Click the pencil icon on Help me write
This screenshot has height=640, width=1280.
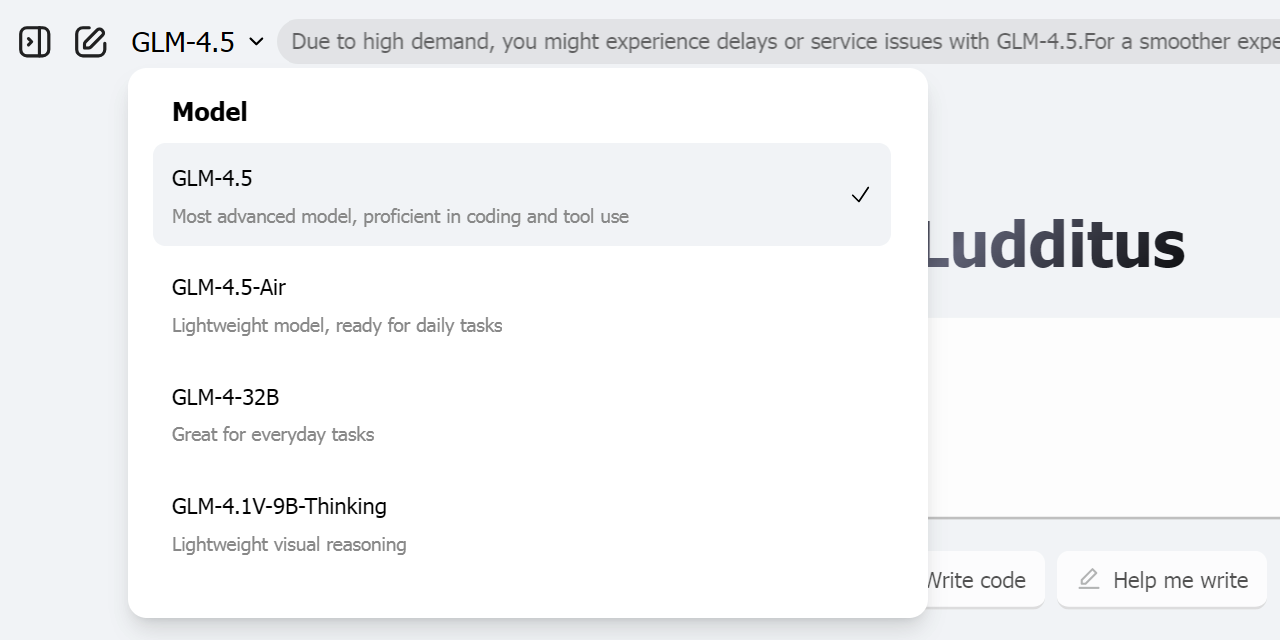pos(1089,580)
